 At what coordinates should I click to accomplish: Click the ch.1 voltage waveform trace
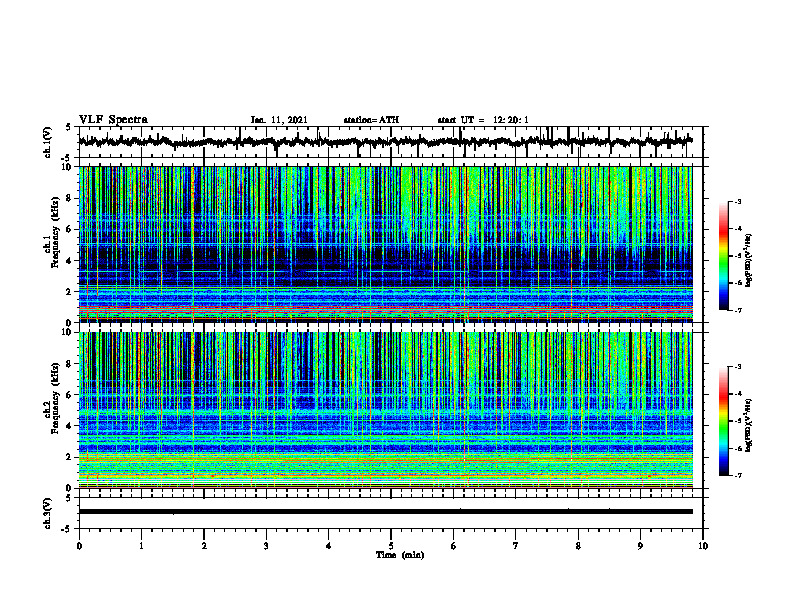(x=385, y=141)
